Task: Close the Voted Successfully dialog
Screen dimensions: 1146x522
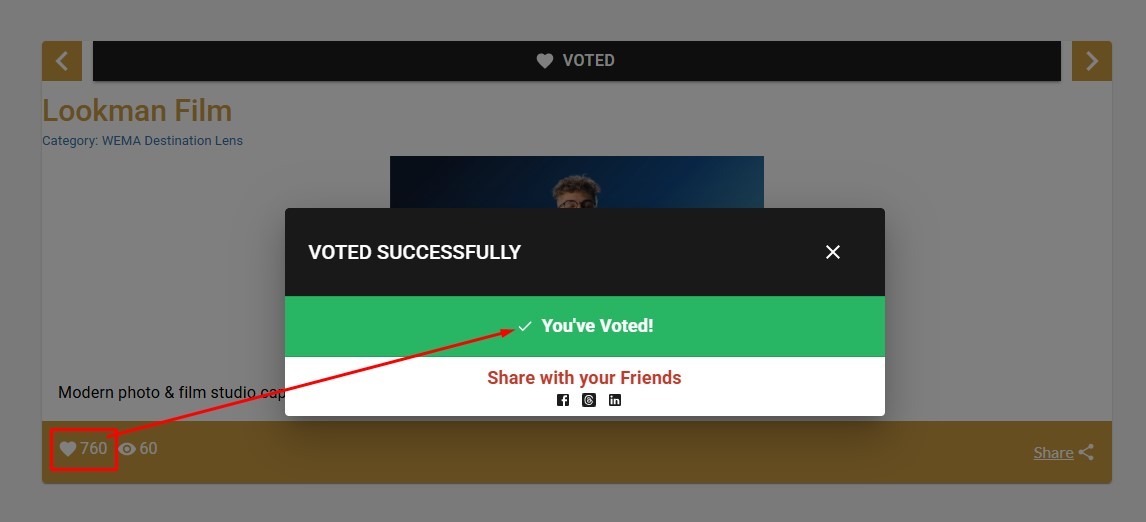Action: click(x=833, y=252)
